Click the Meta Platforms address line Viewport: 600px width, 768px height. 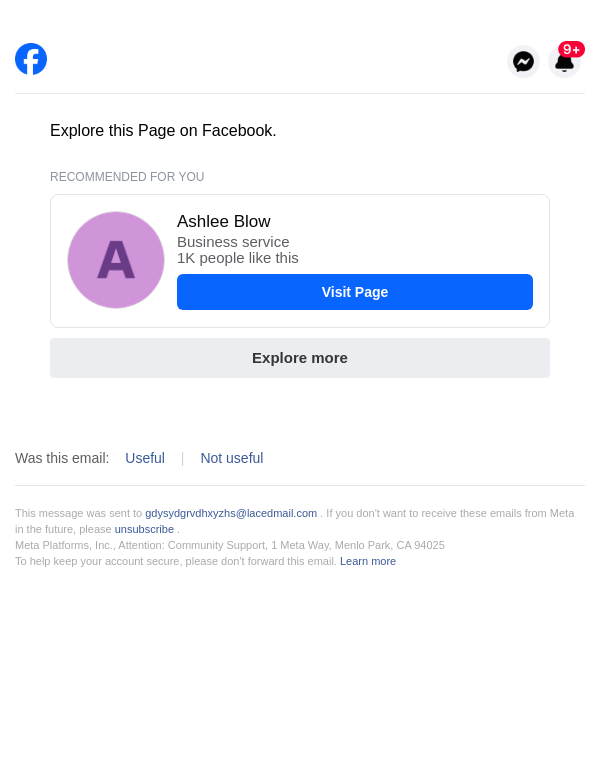[230, 545]
